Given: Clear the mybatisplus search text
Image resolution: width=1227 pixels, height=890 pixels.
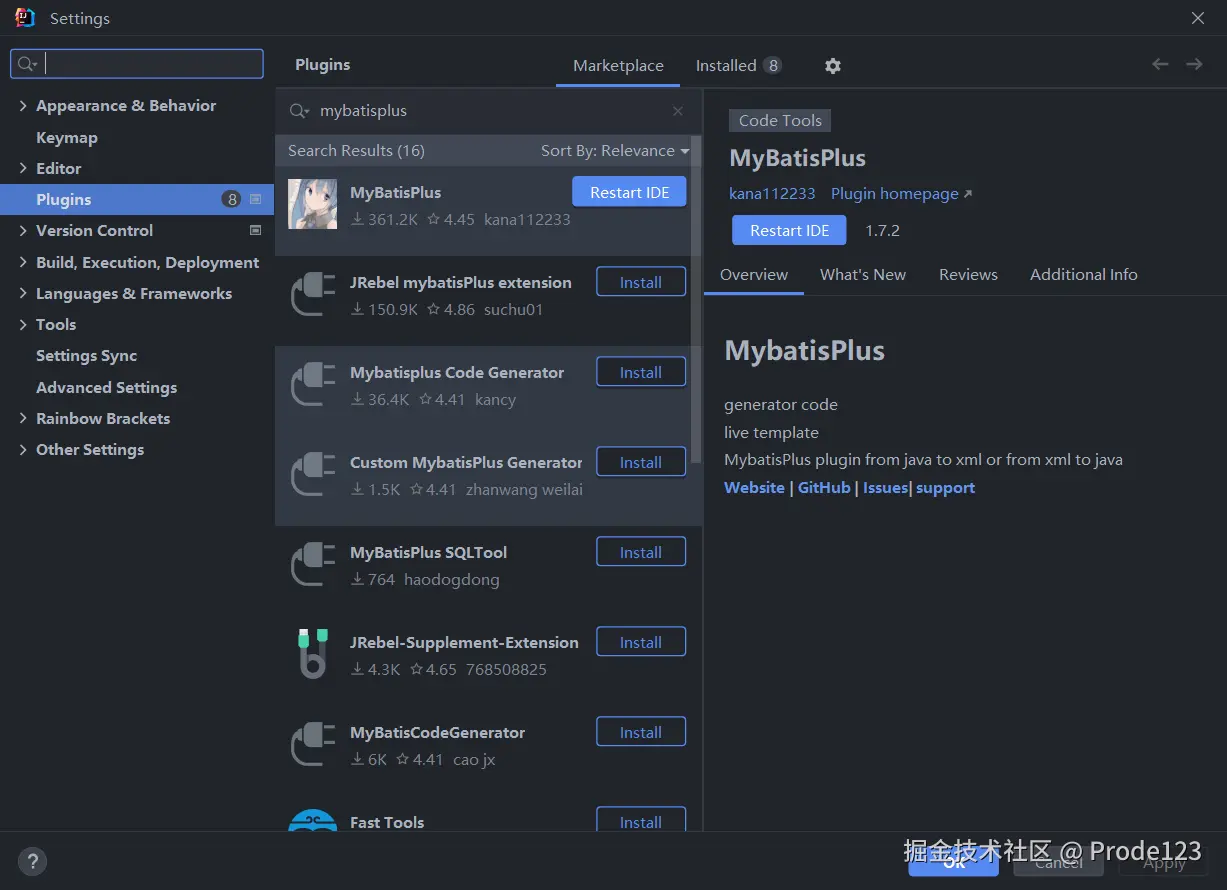Looking at the screenshot, I should point(678,111).
